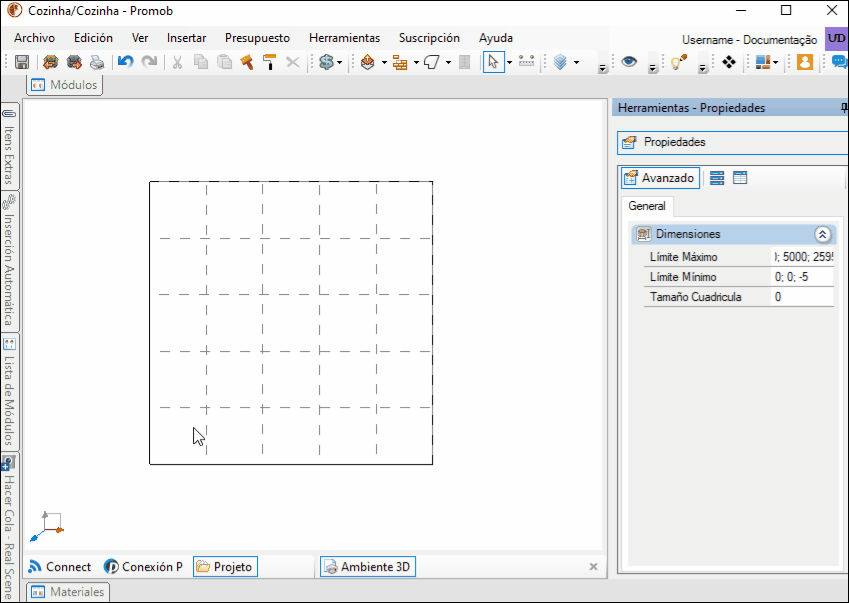Screen dimensions: 849x603
Task: Select the Ambiente 3D tab
Action: pos(368,567)
